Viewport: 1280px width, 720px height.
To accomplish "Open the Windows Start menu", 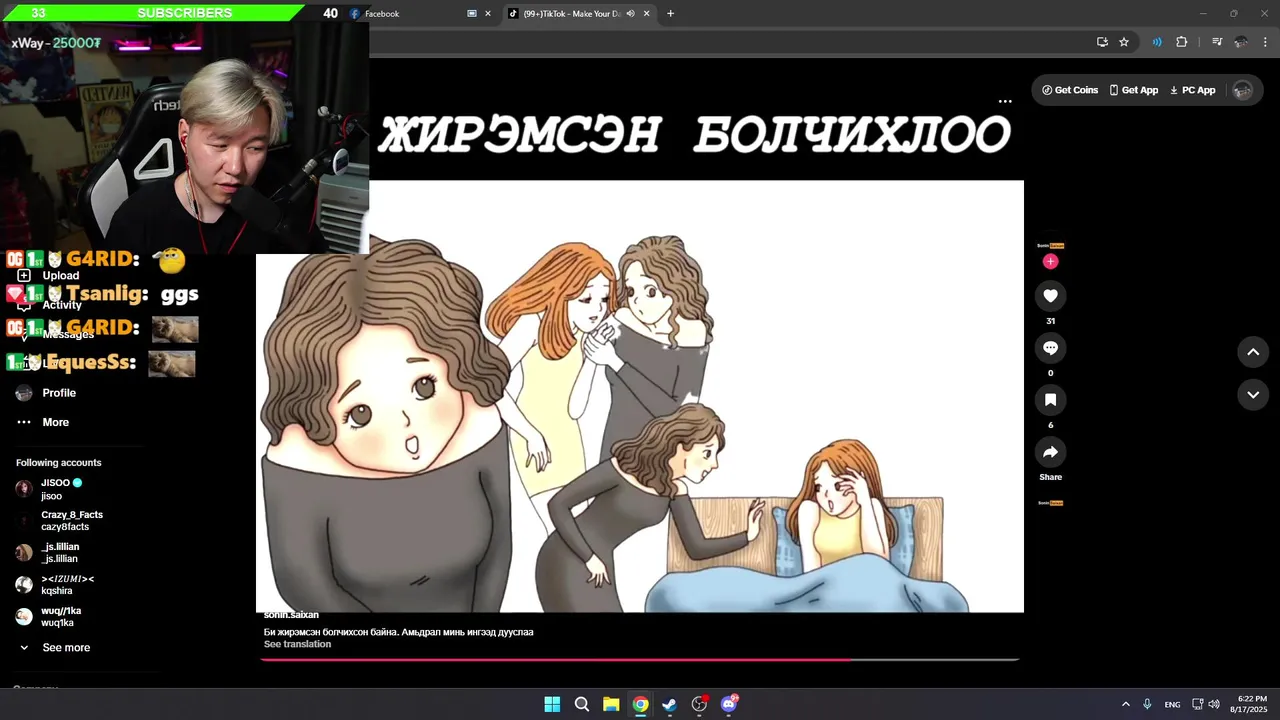I will 552,704.
